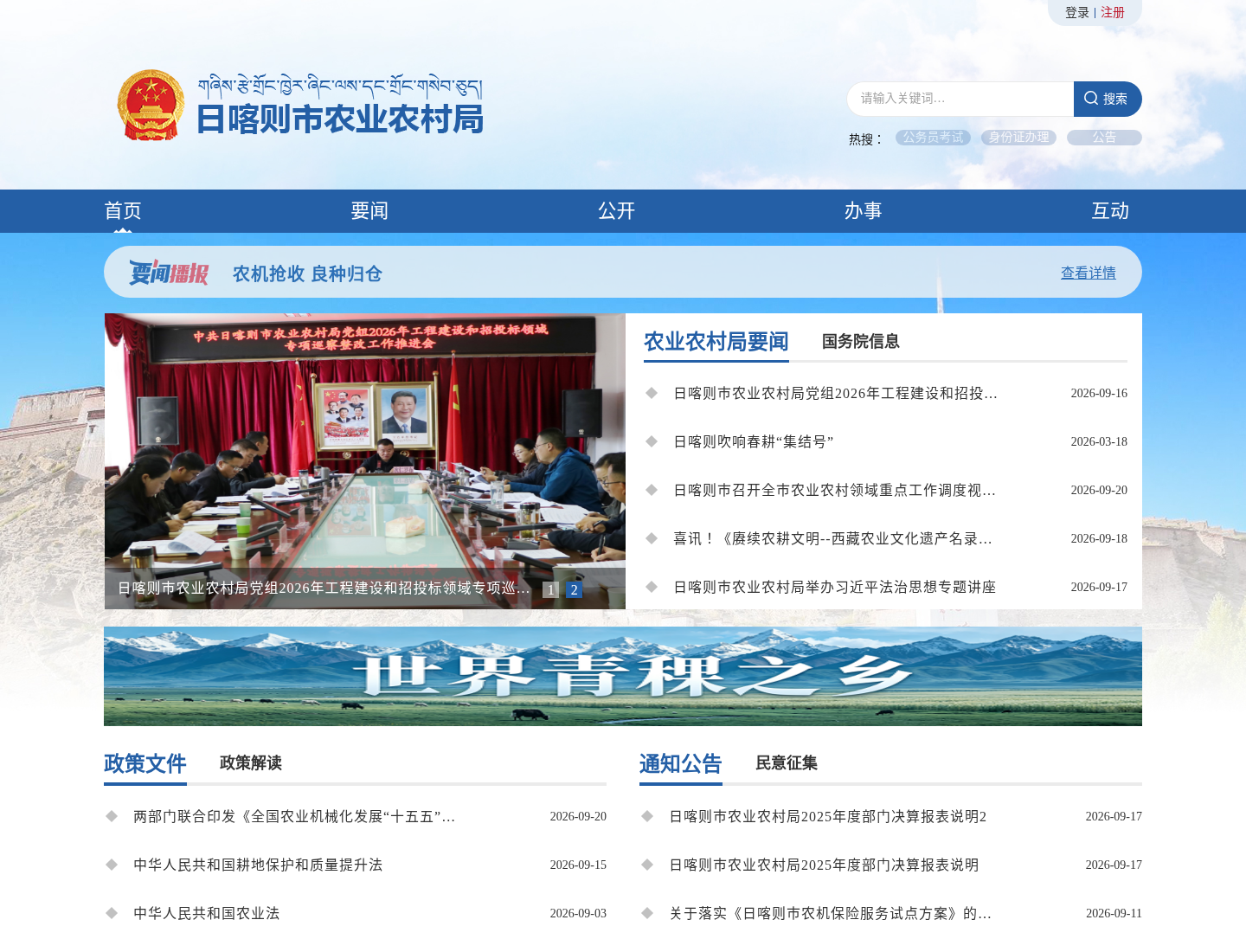The width and height of the screenshot is (1246, 952).
Task: Open 互动 navigation menu item
Action: tap(1110, 211)
